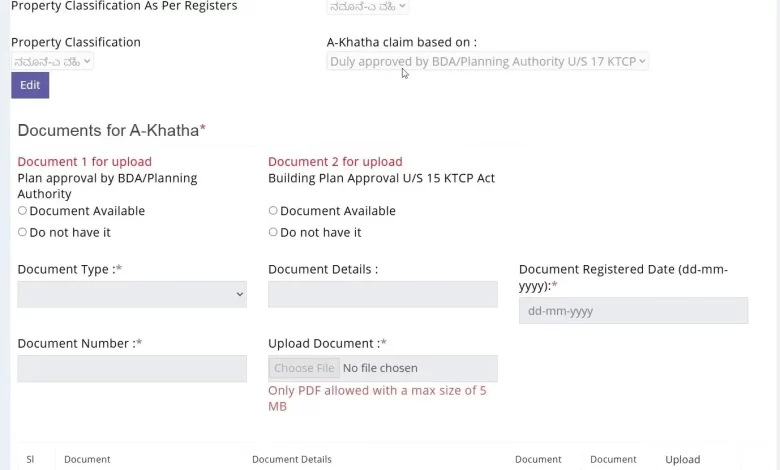Click the Sl column header
Image resolution: width=780 pixels, height=470 pixels.
(30, 460)
